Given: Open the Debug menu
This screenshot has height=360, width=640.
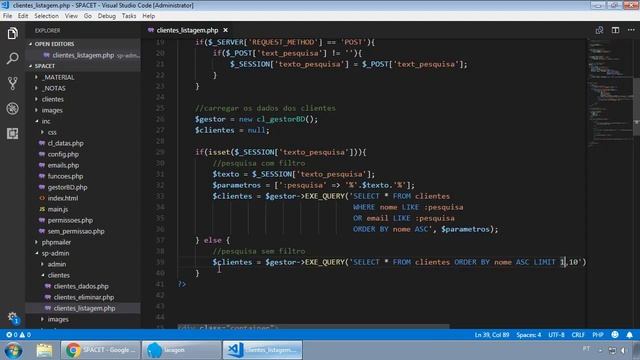Looking at the screenshot, I should click(107, 16).
